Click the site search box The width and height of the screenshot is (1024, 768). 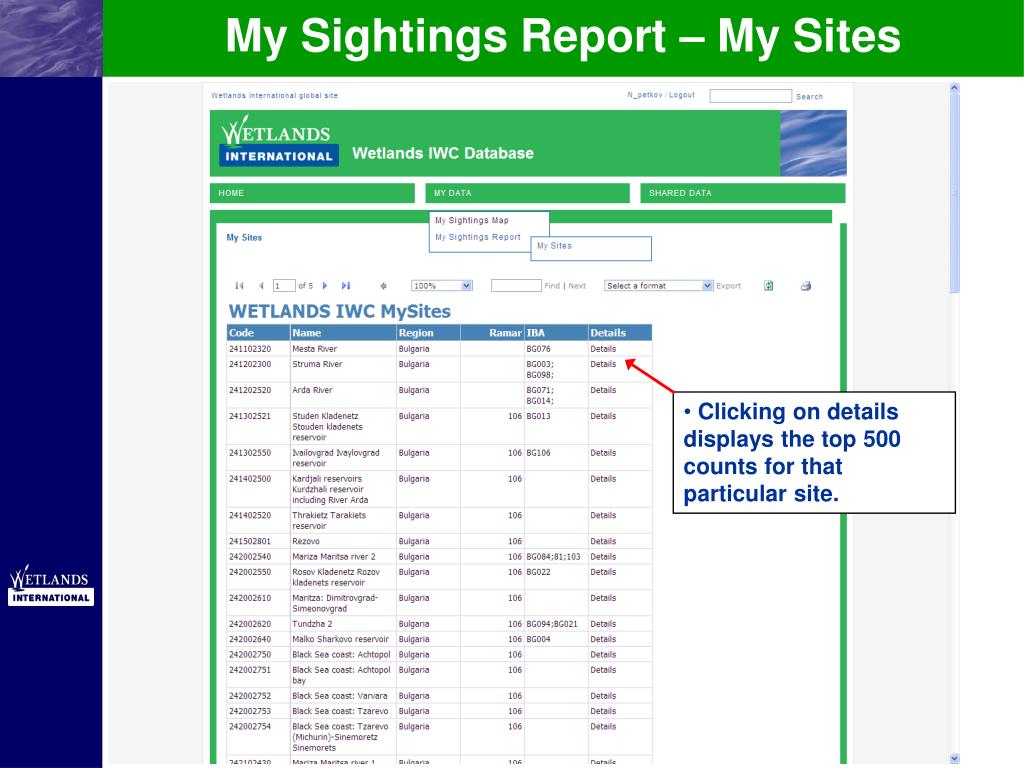750,96
